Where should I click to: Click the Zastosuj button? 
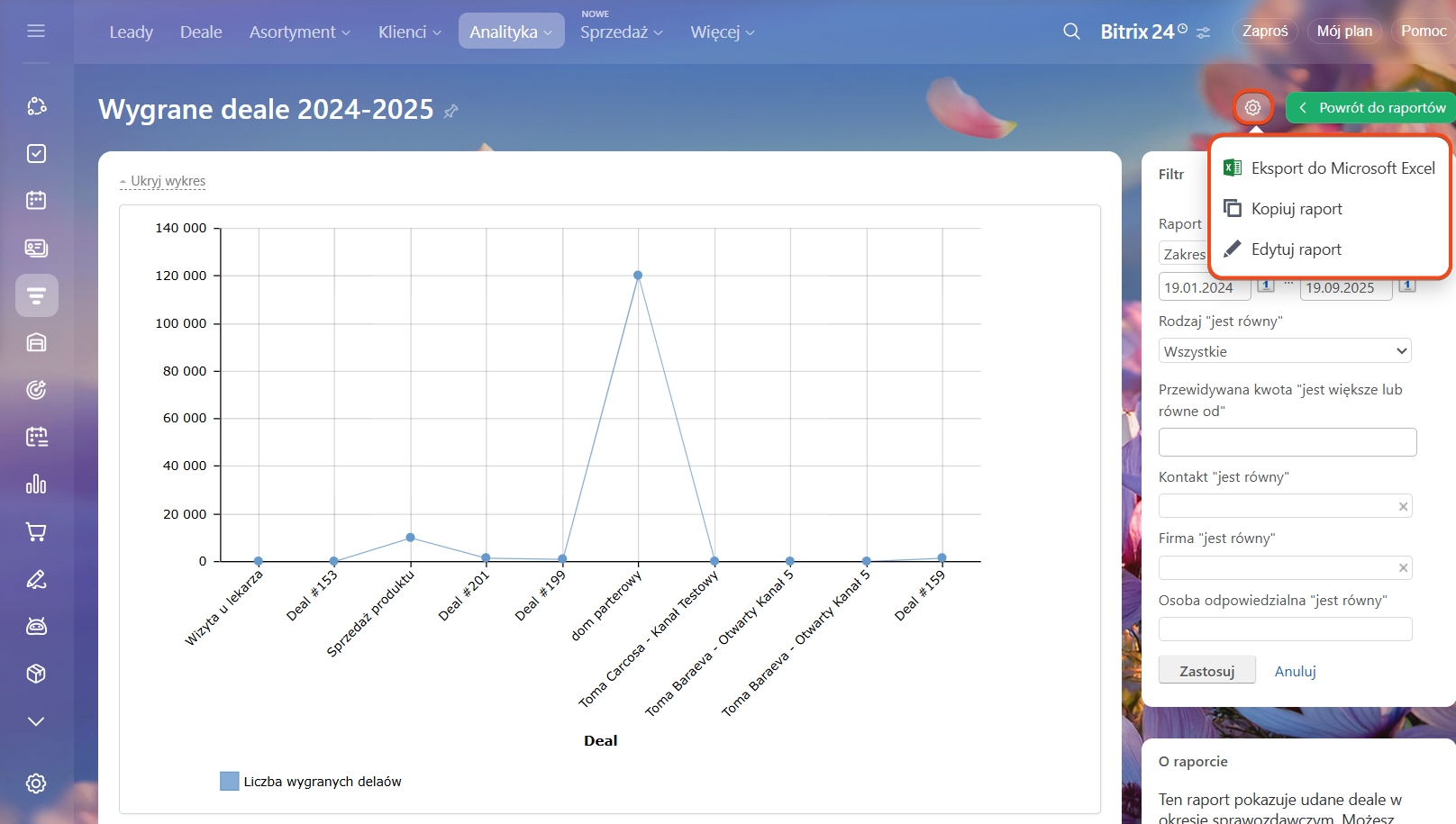[1206, 671]
